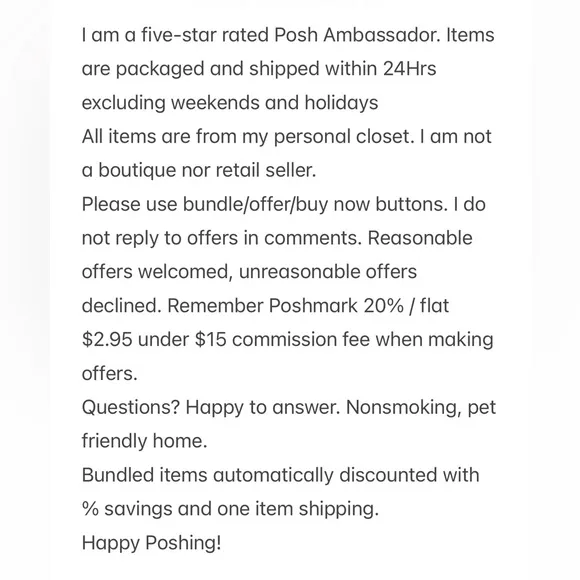Click the 'Please use bundle/offer/buy now buttons' line
The width and height of the screenshot is (580, 580).
(x=283, y=205)
